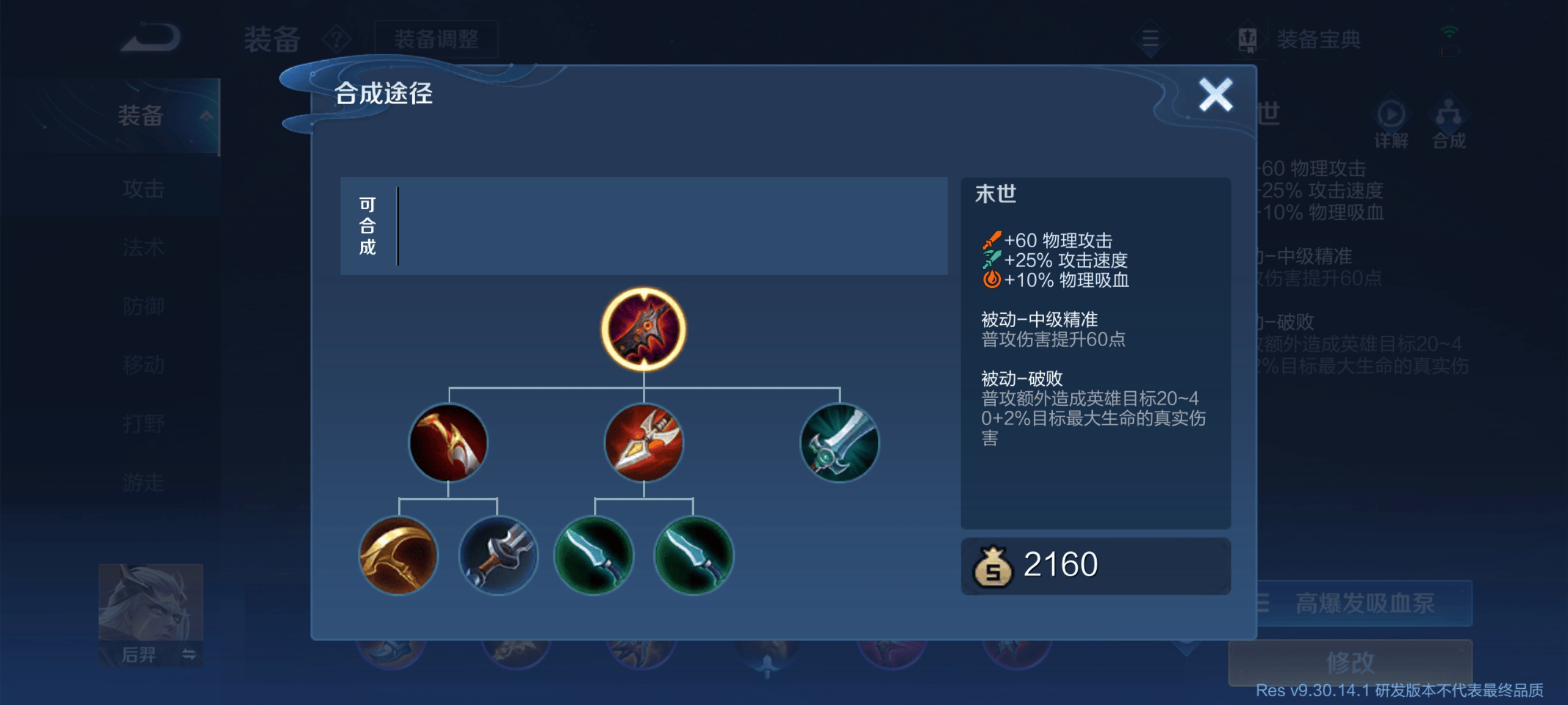Click the 后羿 hero portrait thumbnail
1568x705 pixels.
(x=150, y=602)
